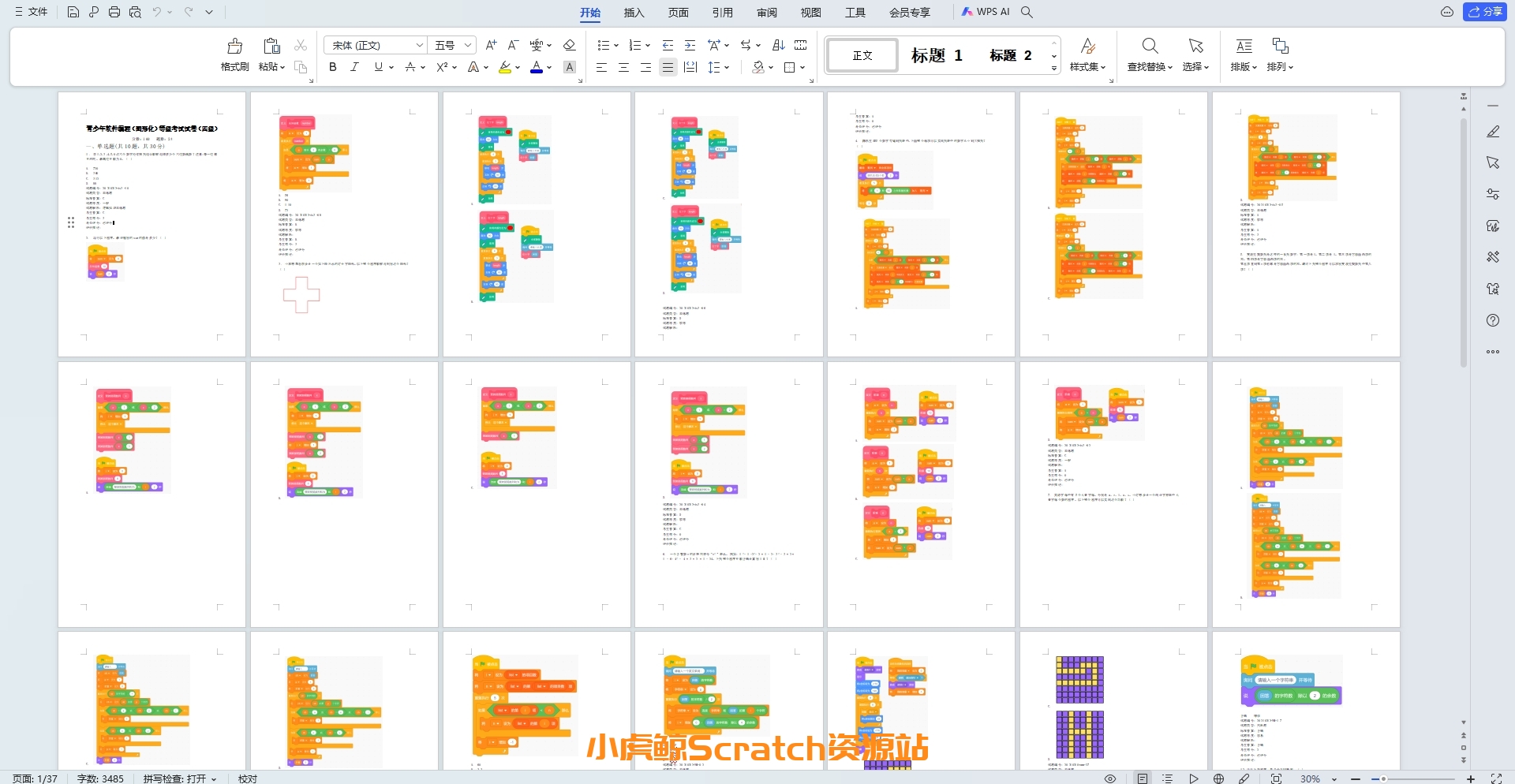The image size is (1515, 784).
Task: Click the fit-page icon beside zoom percentage
Action: [1276, 778]
